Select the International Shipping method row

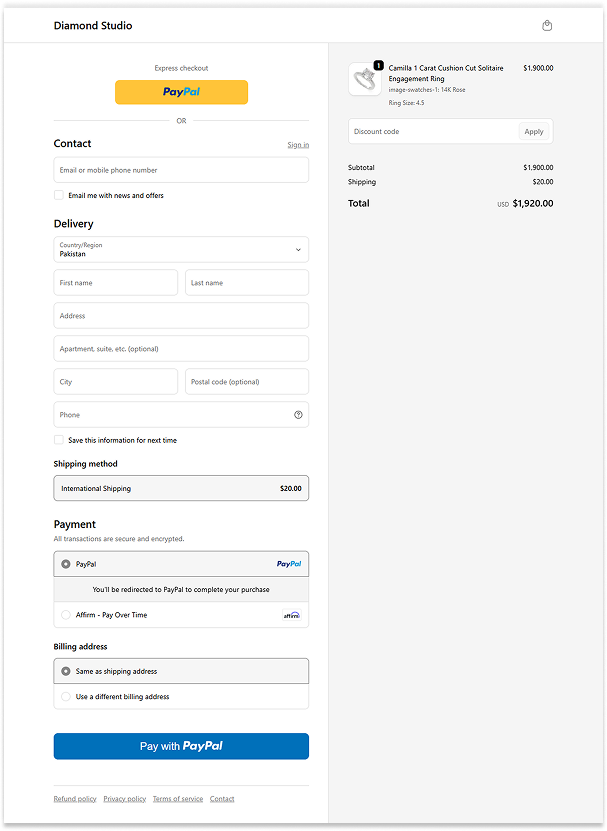181,488
